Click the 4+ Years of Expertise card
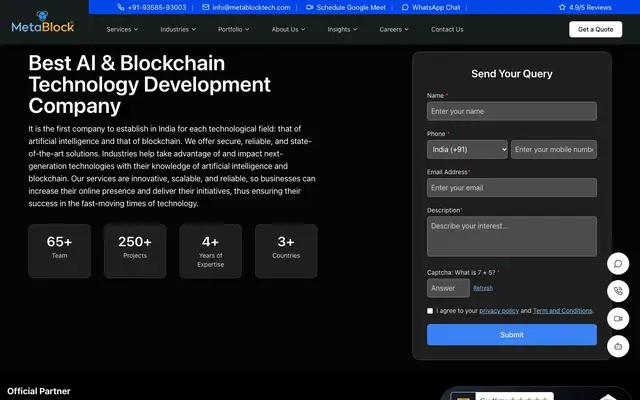This screenshot has height=400, width=640. pyautogui.click(x=211, y=251)
